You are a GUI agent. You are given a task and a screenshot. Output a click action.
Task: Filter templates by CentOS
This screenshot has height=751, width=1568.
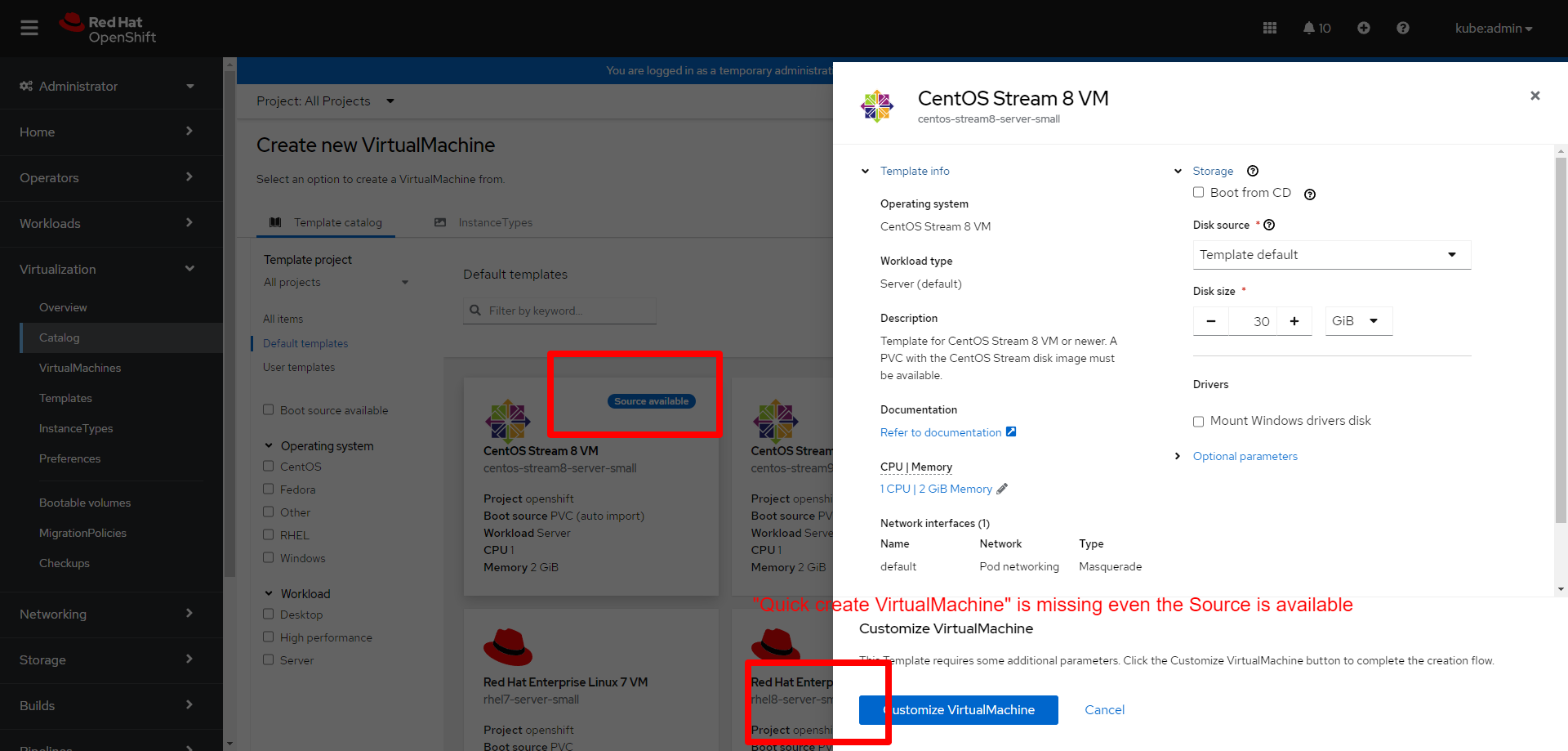[x=268, y=467]
